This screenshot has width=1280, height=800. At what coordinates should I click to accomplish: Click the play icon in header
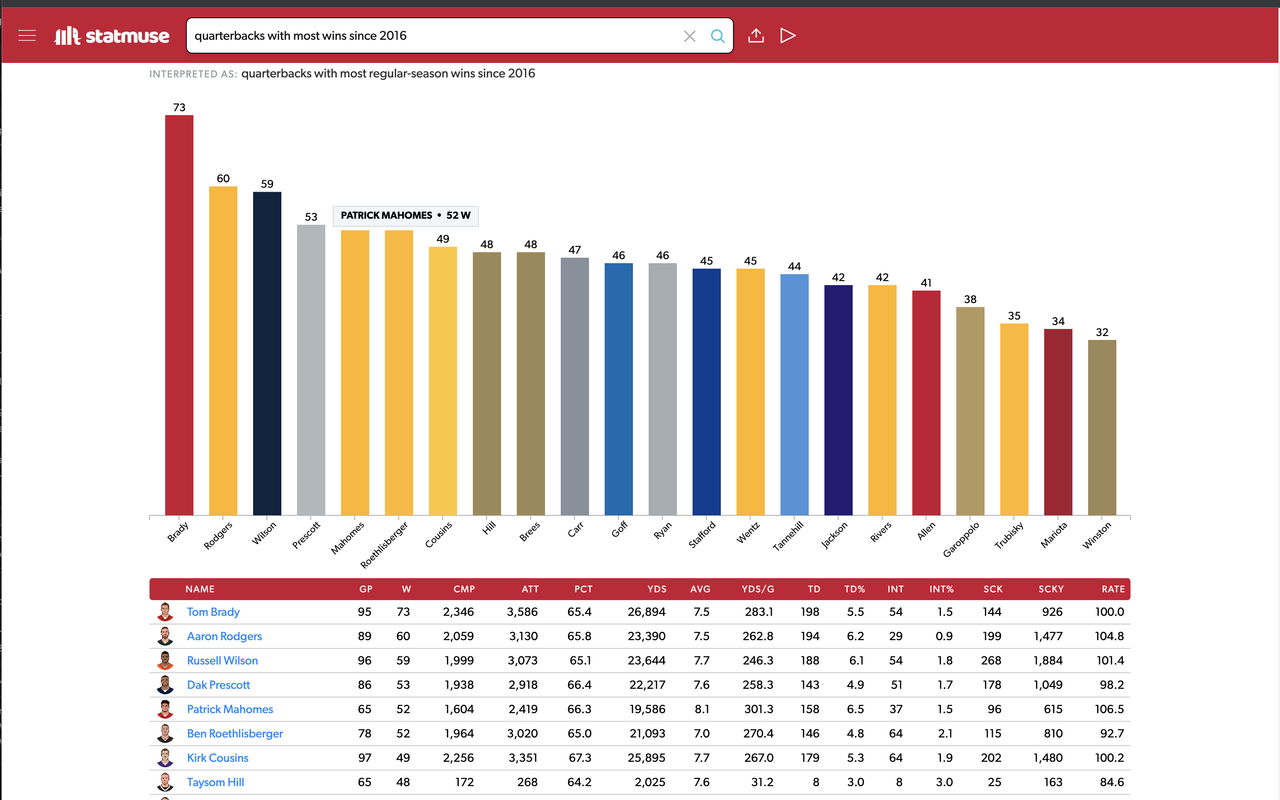click(x=788, y=36)
